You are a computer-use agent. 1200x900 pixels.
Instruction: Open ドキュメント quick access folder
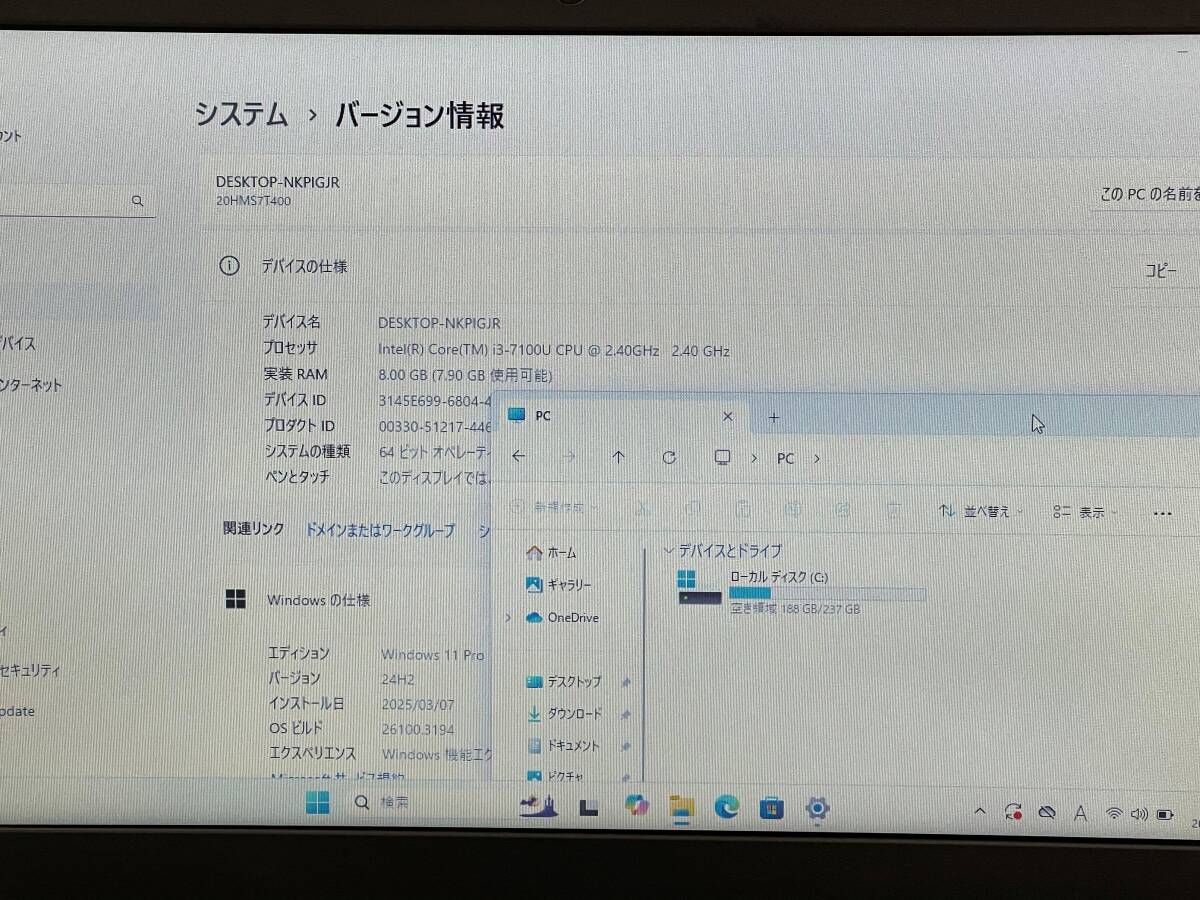[x=563, y=746]
